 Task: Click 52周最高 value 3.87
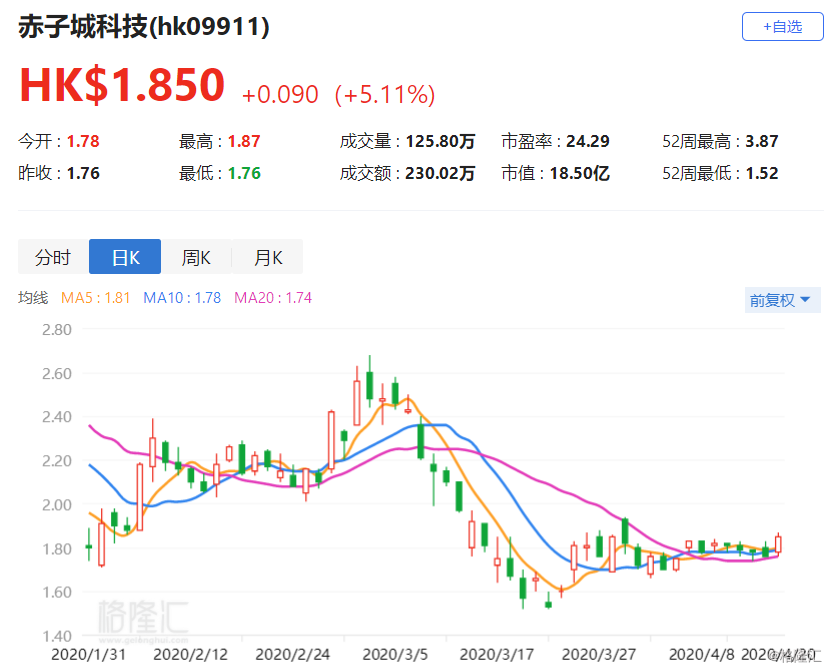pos(761,141)
